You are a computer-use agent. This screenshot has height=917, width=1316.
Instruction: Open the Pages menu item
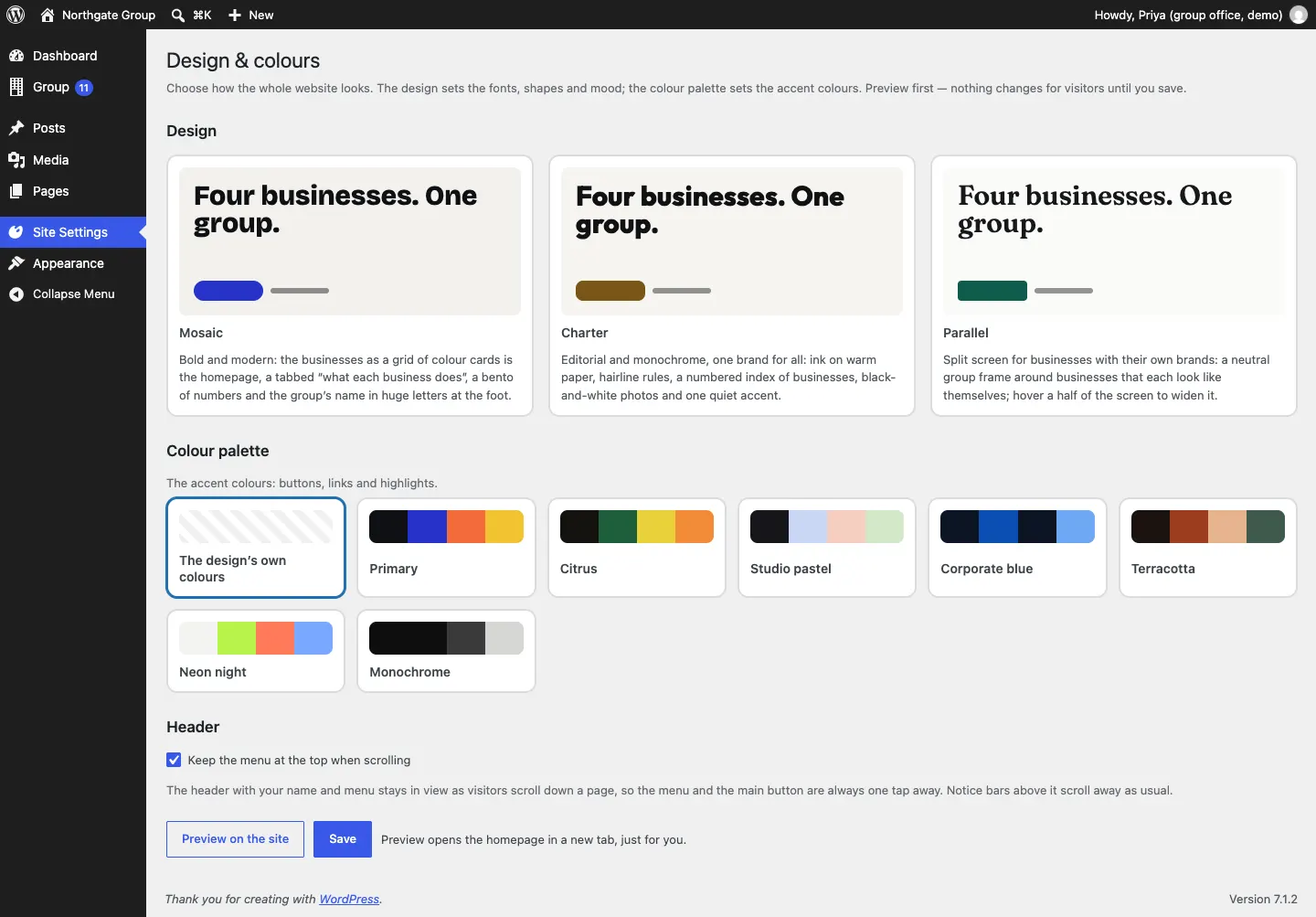pyautogui.click(x=73, y=191)
